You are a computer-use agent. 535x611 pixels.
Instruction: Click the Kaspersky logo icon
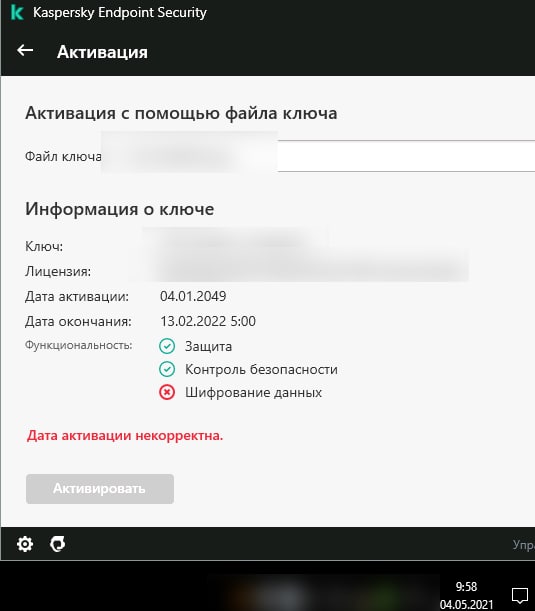point(17,12)
